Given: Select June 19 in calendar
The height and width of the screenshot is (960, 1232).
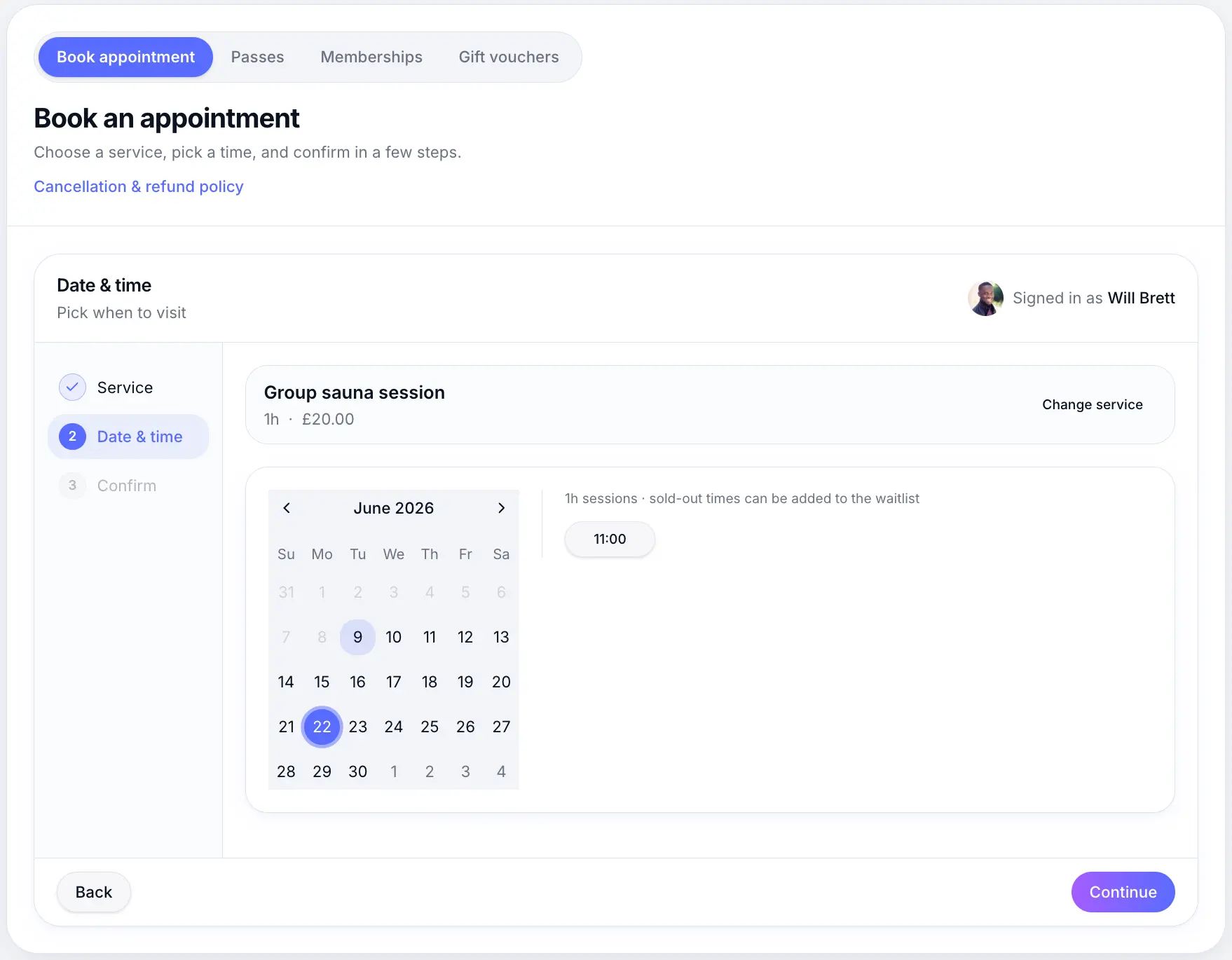Looking at the screenshot, I should point(465,682).
